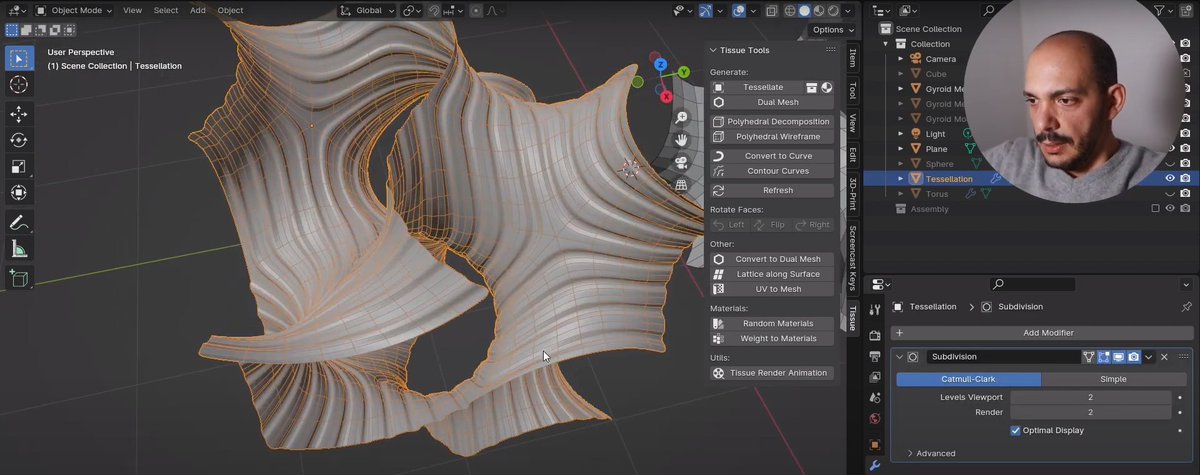Select the Add Cube tool

click(19, 278)
